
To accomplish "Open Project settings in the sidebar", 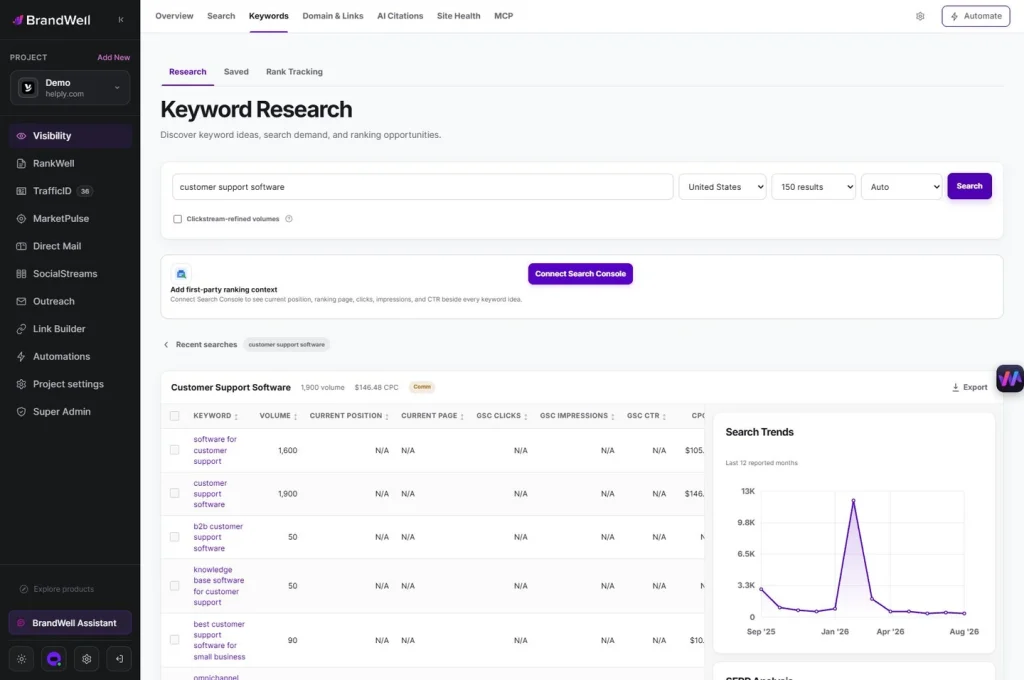I will pos(70,384).
